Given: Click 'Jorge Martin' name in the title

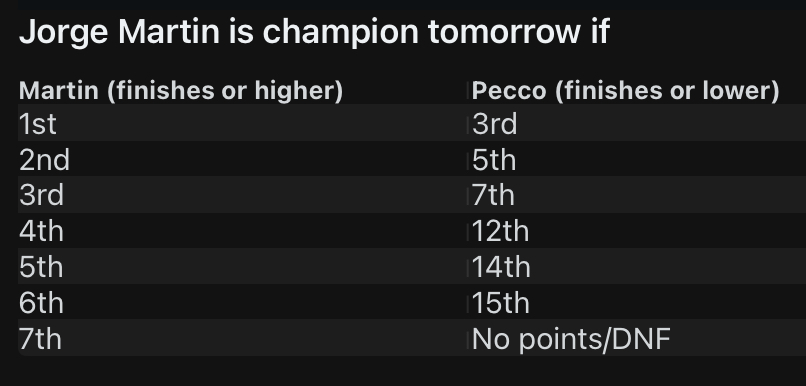Looking at the screenshot, I should [119, 32].
